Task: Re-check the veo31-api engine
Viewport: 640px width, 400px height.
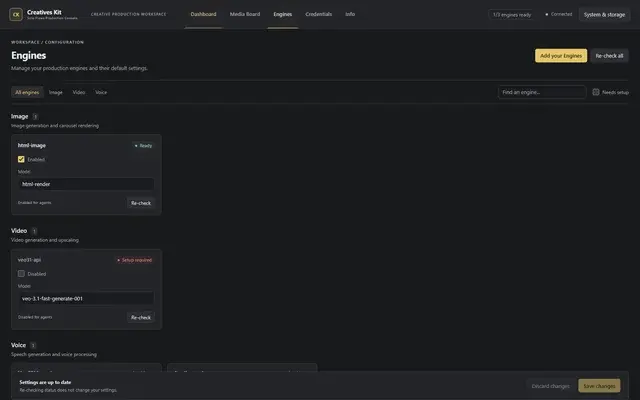Action: (x=141, y=317)
